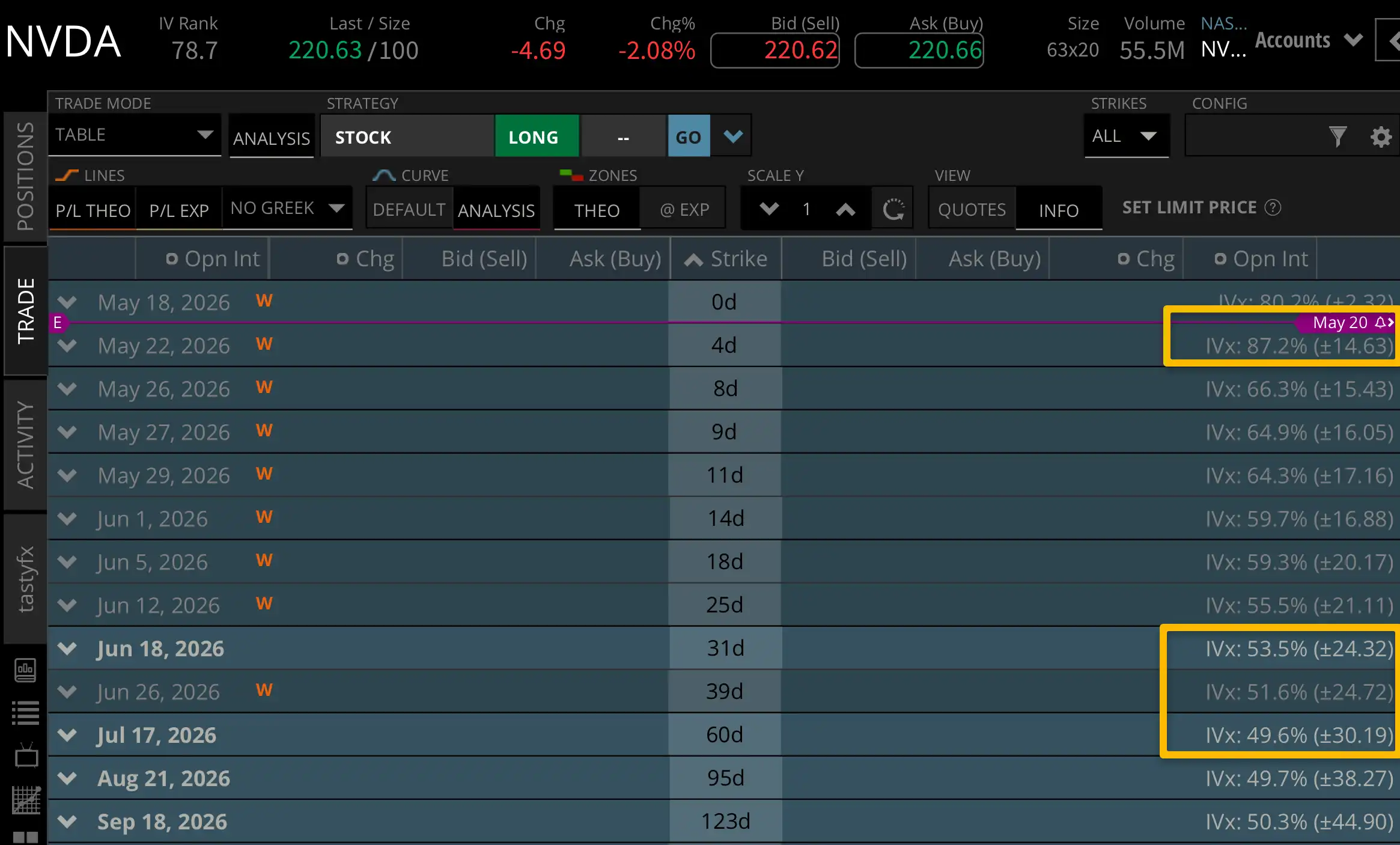Click the W weekly tag on May 26
Screen dimensions: 1400x845
264,387
